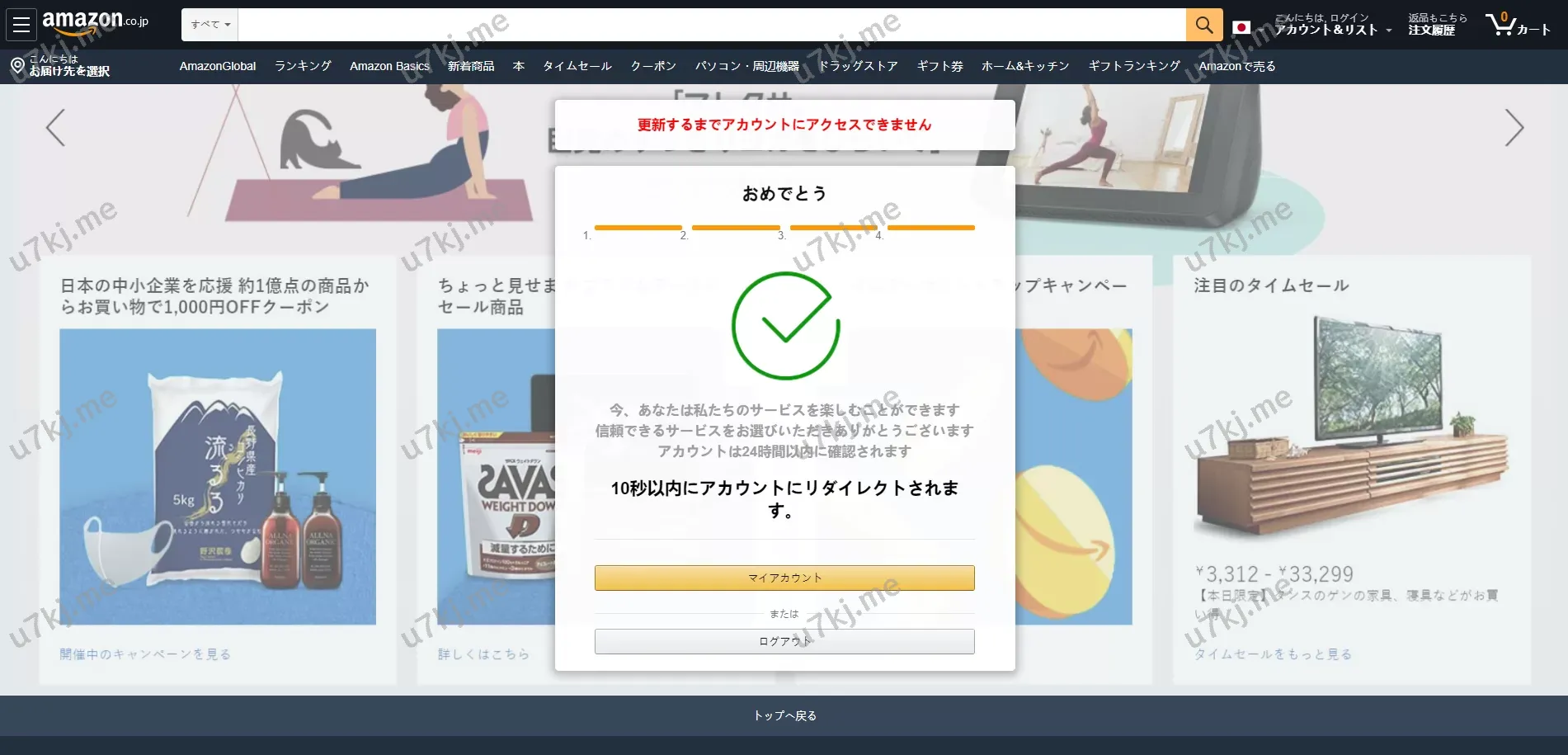Screen dimensions: 1568x755
Task: Go to previous carousel slide arrow
Action: pos(55,128)
